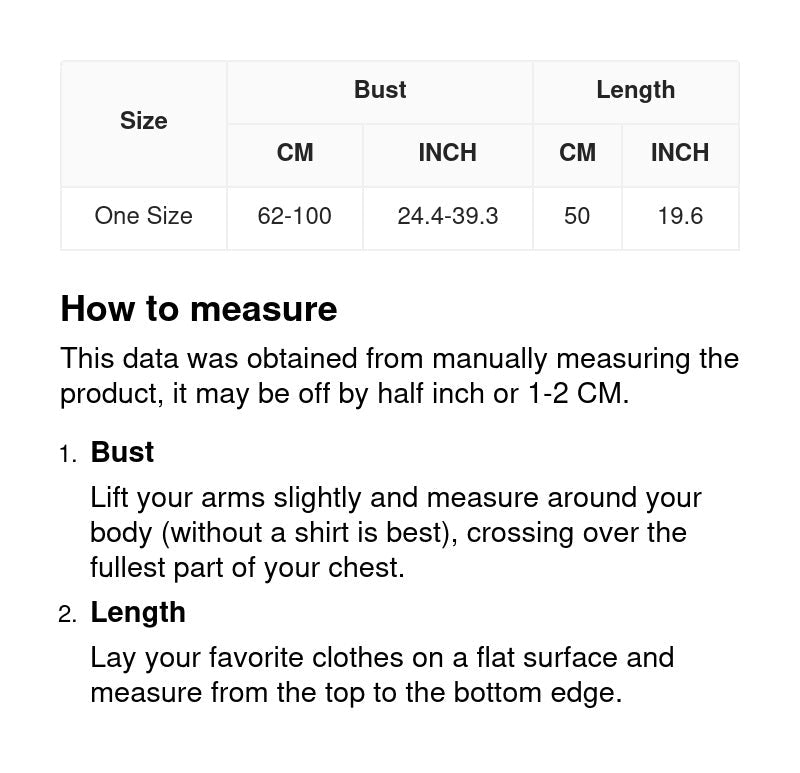Click the CM subheader under Length

point(577,153)
